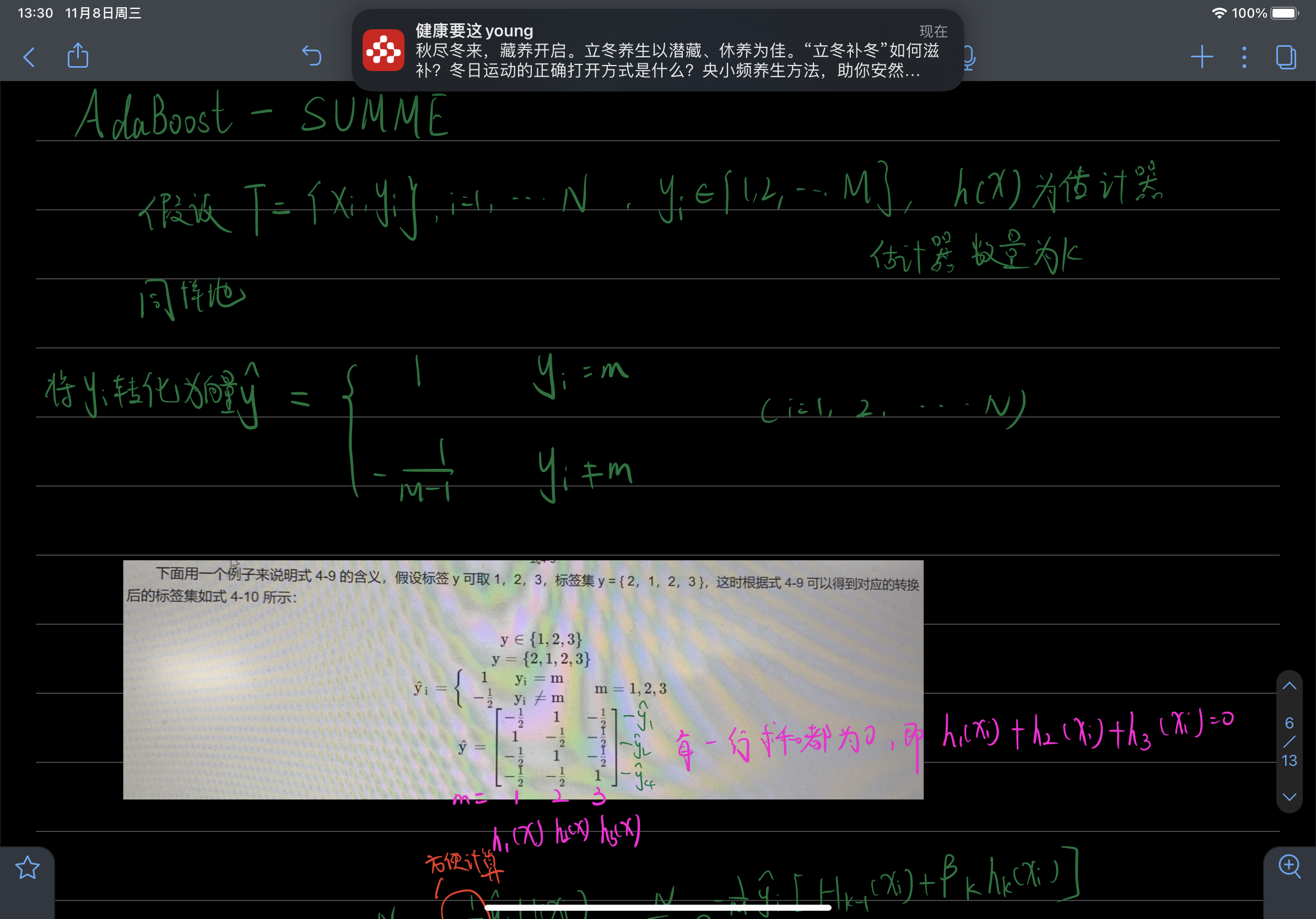The width and height of the screenshot is (1316, 919).
Task: Open the page overview thumbnails icon
Action: click(1286, 57)
